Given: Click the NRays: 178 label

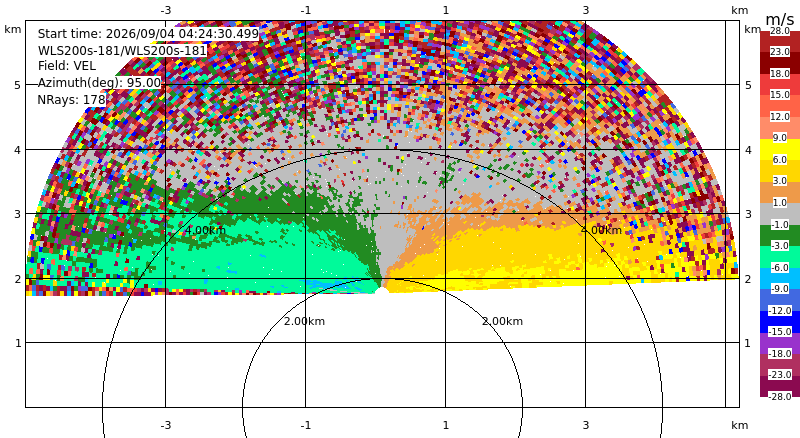Looking at the screenshot, I should pos(71,100).
